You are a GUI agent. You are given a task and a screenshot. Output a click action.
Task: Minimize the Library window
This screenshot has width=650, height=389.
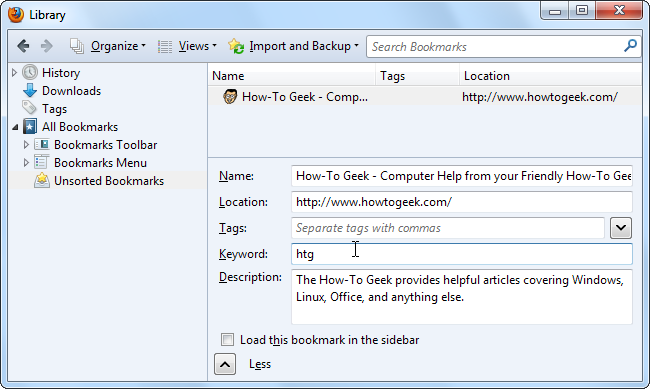[x=555, y=11]
